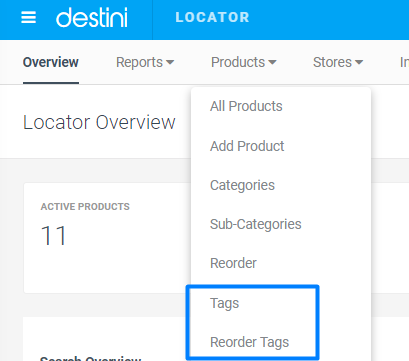This screenshot has height=361, width=409.
Task: Collapse the Products dropdown menu
Action: [x=244, y=62]
